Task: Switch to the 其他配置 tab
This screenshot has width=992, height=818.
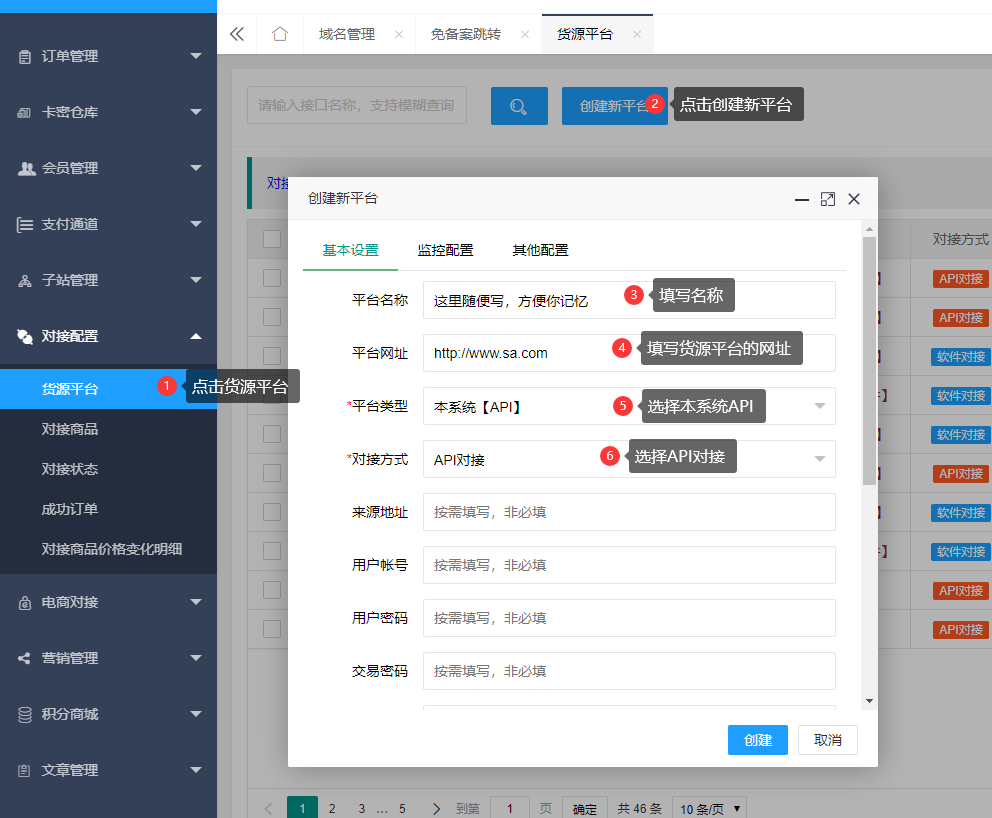Action: click(540, 251)
